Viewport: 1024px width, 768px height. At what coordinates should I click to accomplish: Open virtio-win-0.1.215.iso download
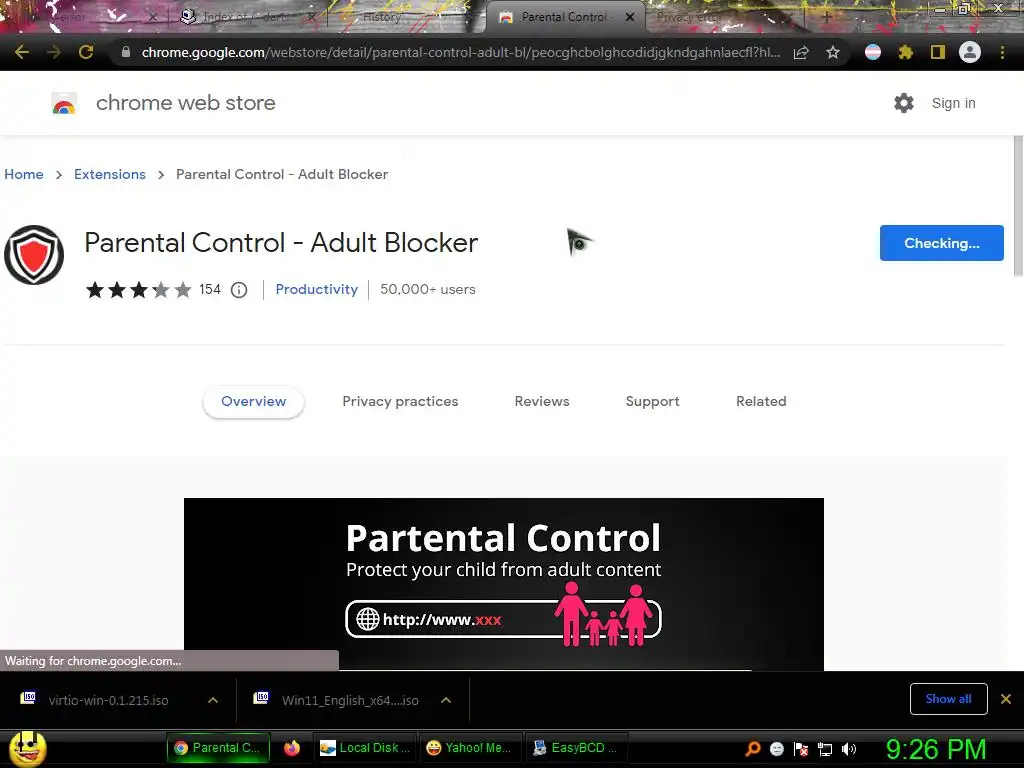click(108, 700)
